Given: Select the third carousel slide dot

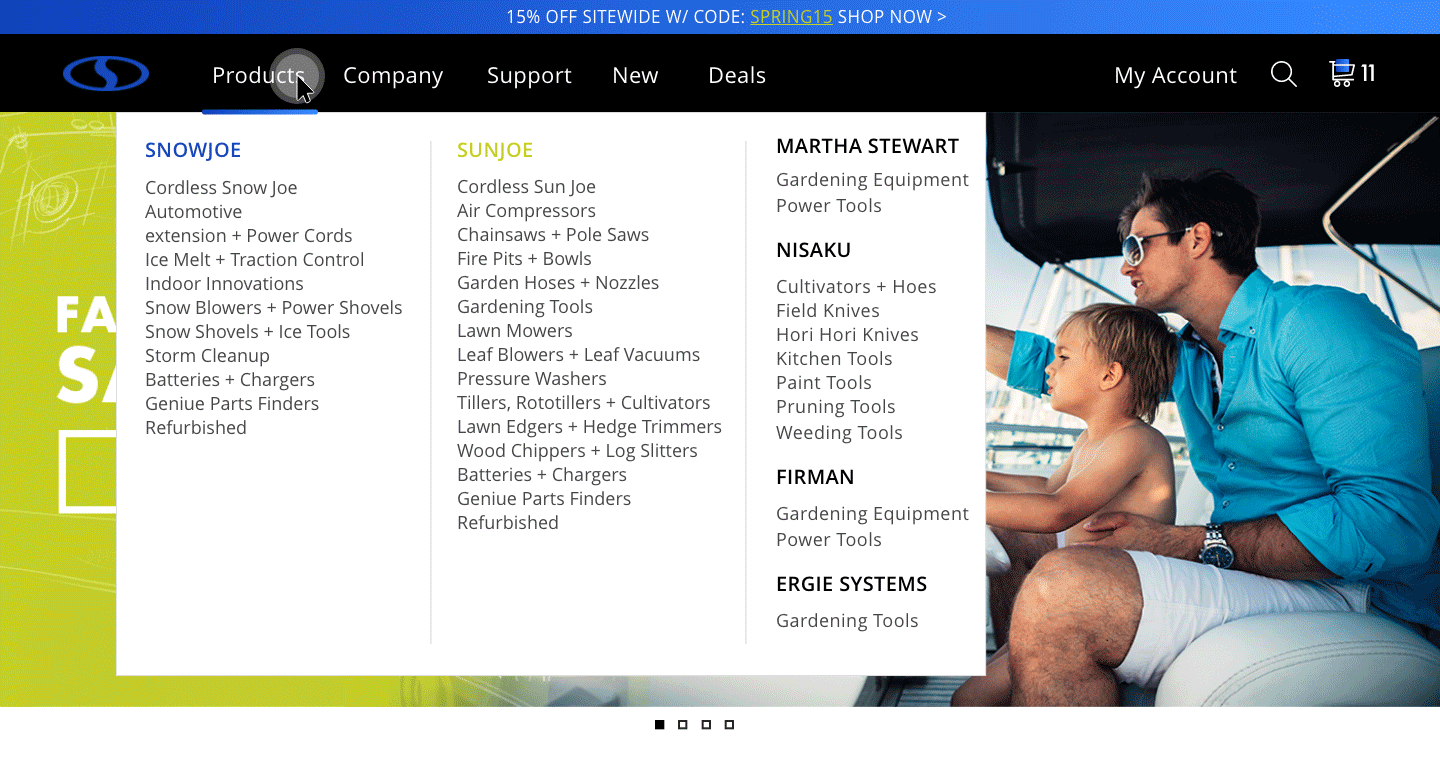Looking at the screenshot, I should 706,724.
